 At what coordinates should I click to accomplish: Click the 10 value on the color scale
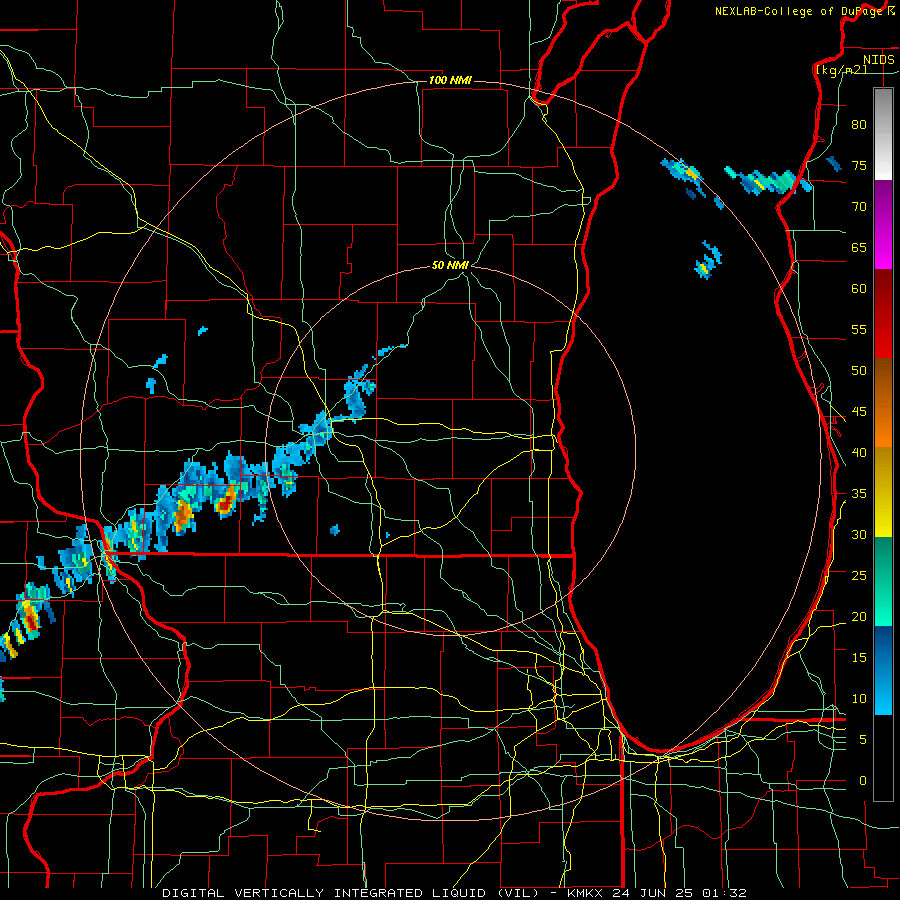click(x=859, y=699)
